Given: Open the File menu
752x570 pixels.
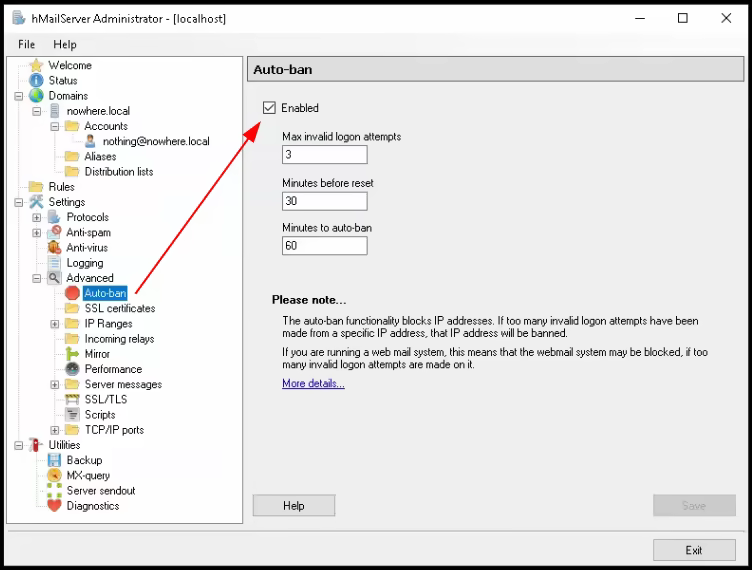Looking at the screenshot, I should click(x=26, y=45).
